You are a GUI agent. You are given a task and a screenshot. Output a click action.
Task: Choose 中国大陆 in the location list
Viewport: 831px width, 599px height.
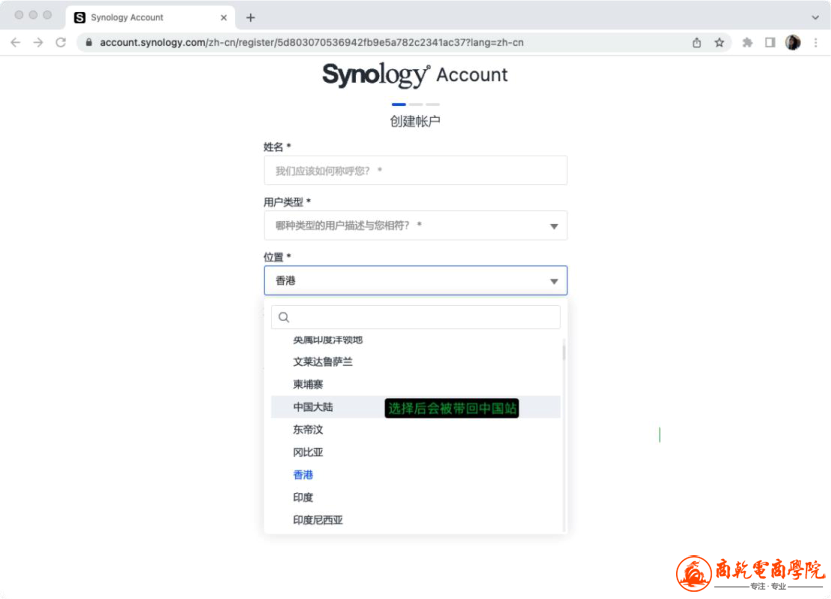[416, 407]
